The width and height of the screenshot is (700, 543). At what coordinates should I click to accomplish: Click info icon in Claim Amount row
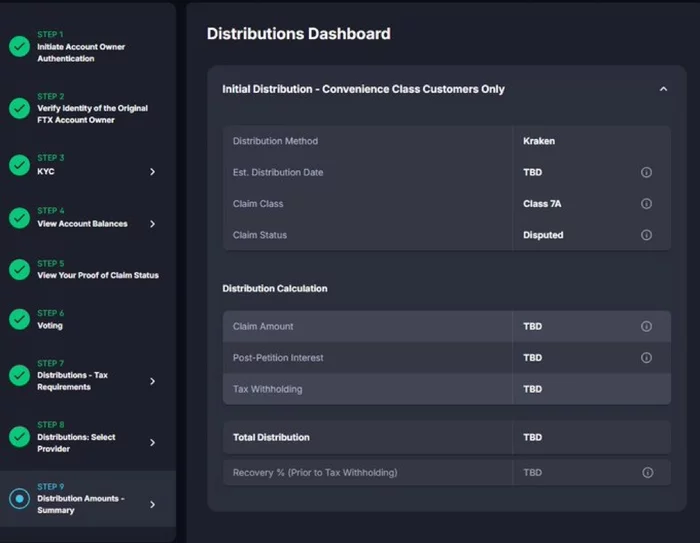[646, 326]
